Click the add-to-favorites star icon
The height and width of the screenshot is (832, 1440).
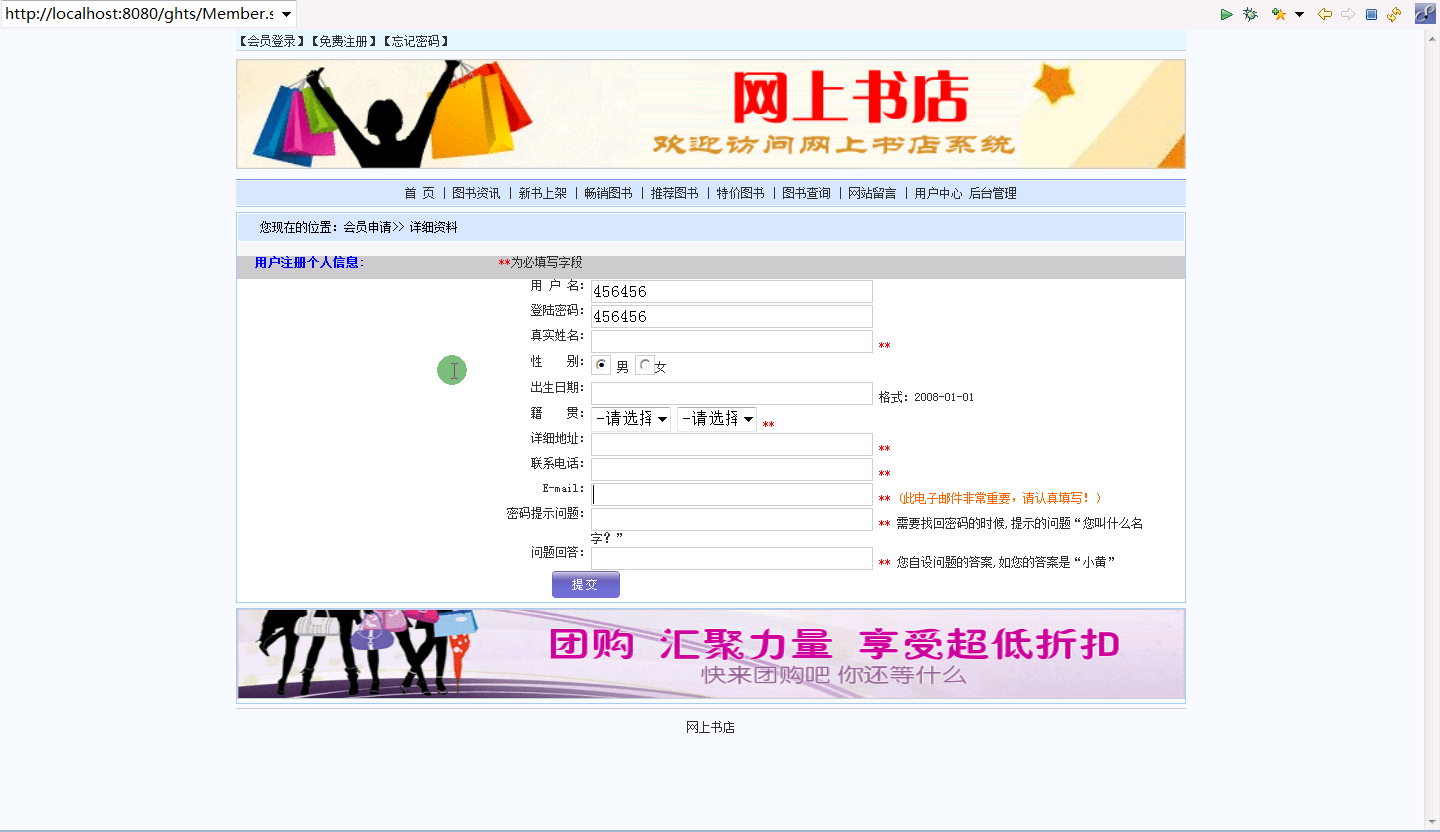tap(1279, 14)
